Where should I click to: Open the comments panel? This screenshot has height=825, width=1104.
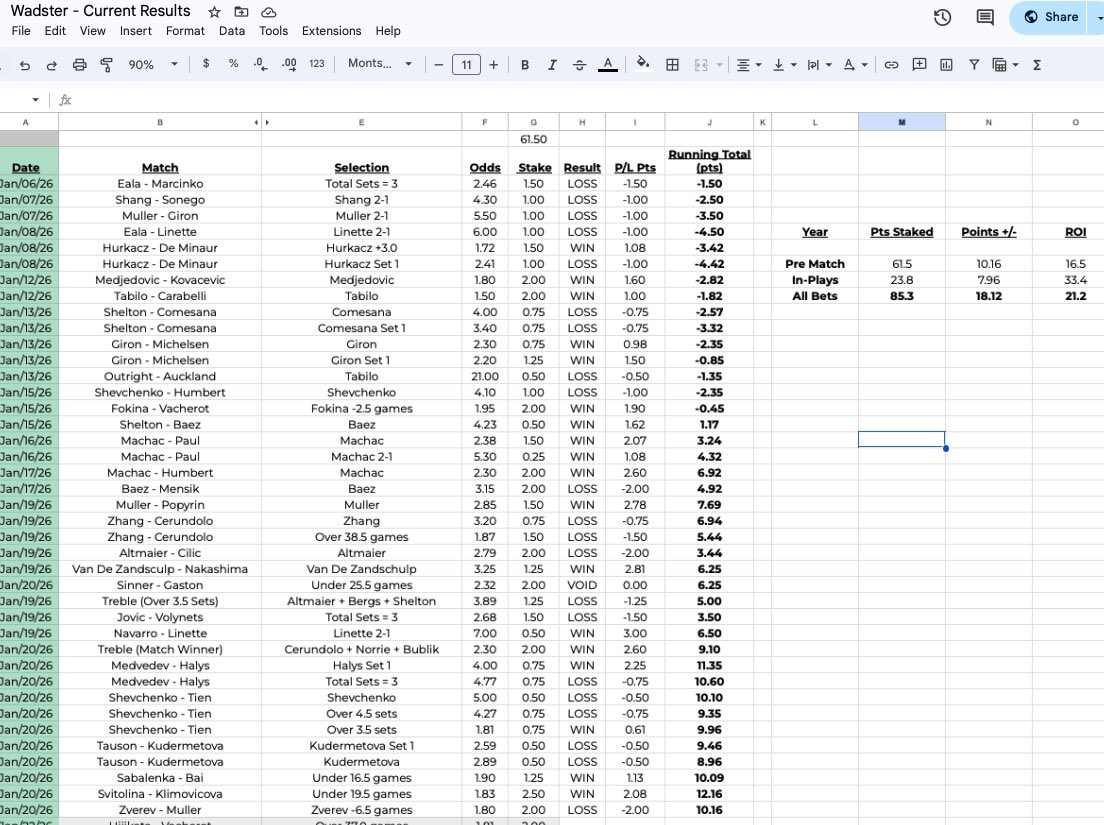(985, 18)
